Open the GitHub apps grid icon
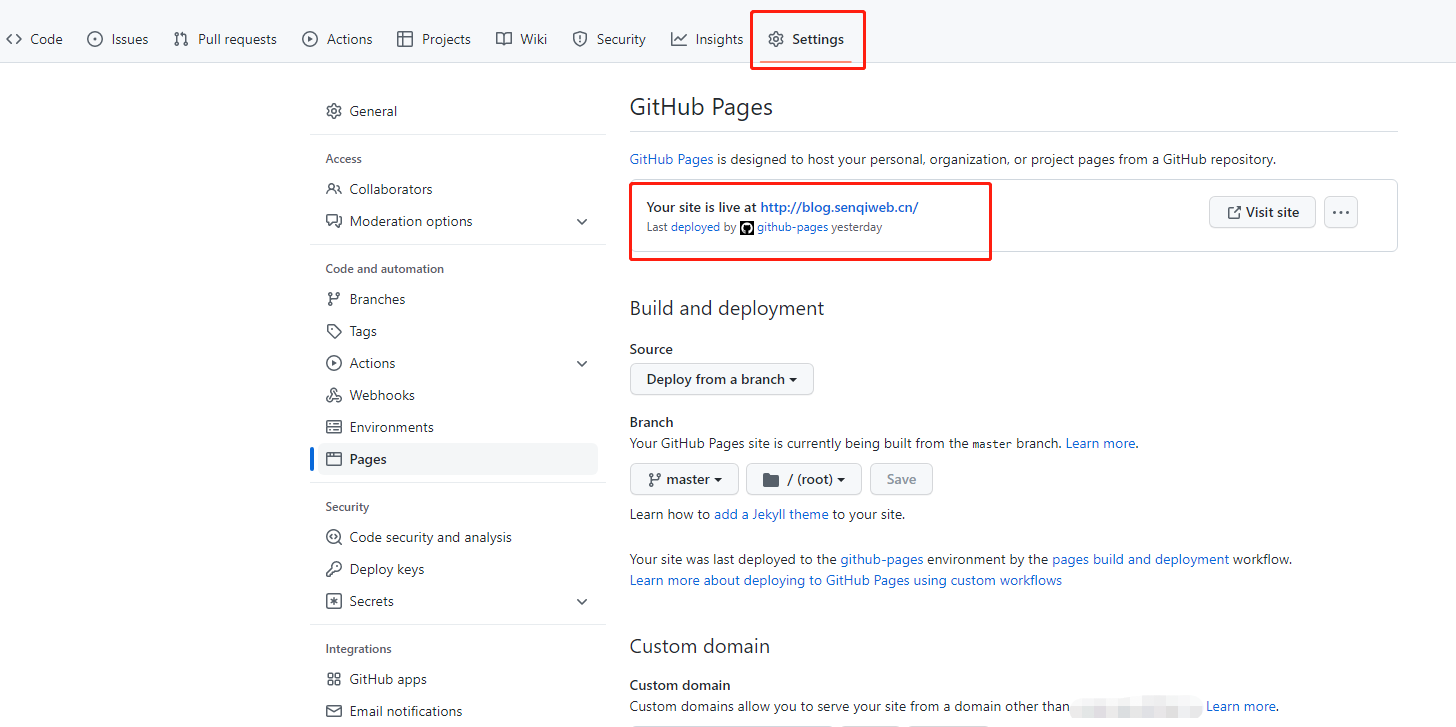This screenshot has height=727, width=1456. pos(334,679)
